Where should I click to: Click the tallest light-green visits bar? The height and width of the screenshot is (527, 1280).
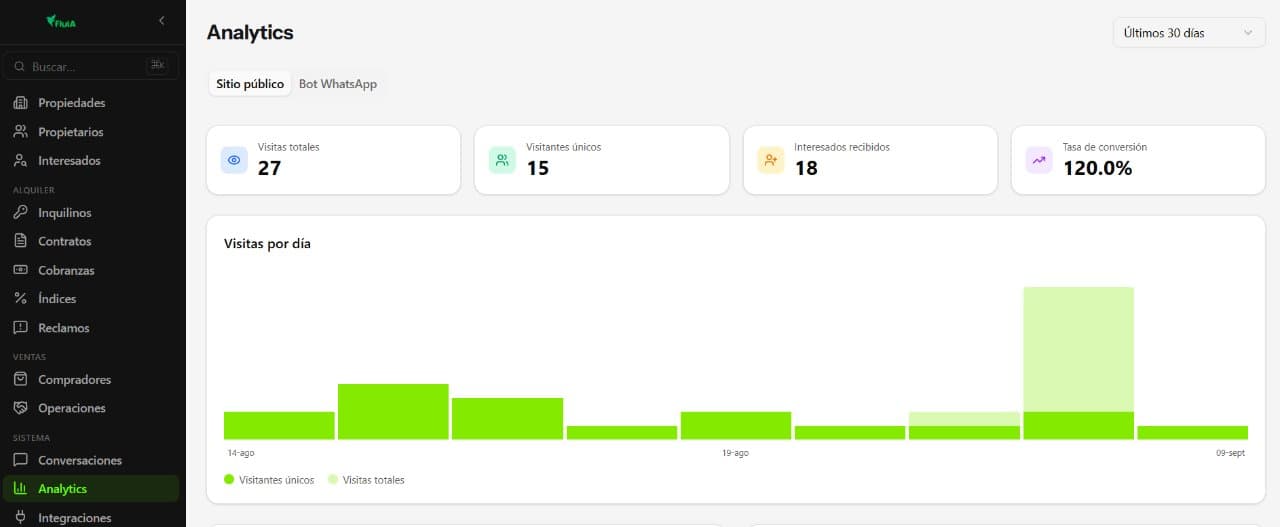1078,349
